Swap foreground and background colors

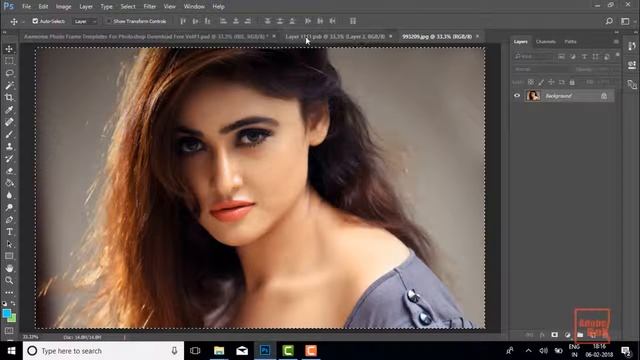[x=13, y=303]
